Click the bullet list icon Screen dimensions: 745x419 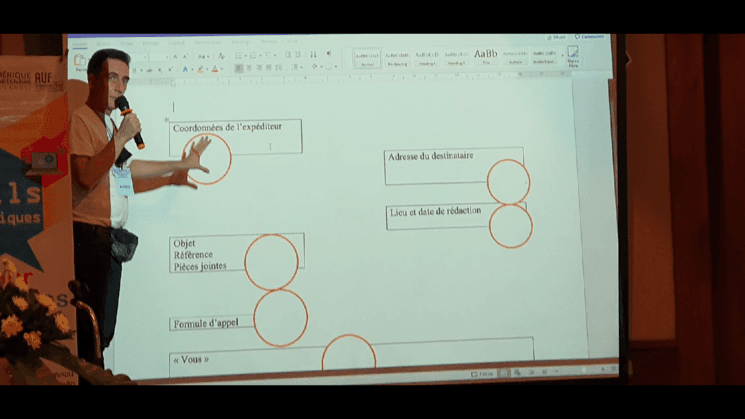click(x=241, y=55)
